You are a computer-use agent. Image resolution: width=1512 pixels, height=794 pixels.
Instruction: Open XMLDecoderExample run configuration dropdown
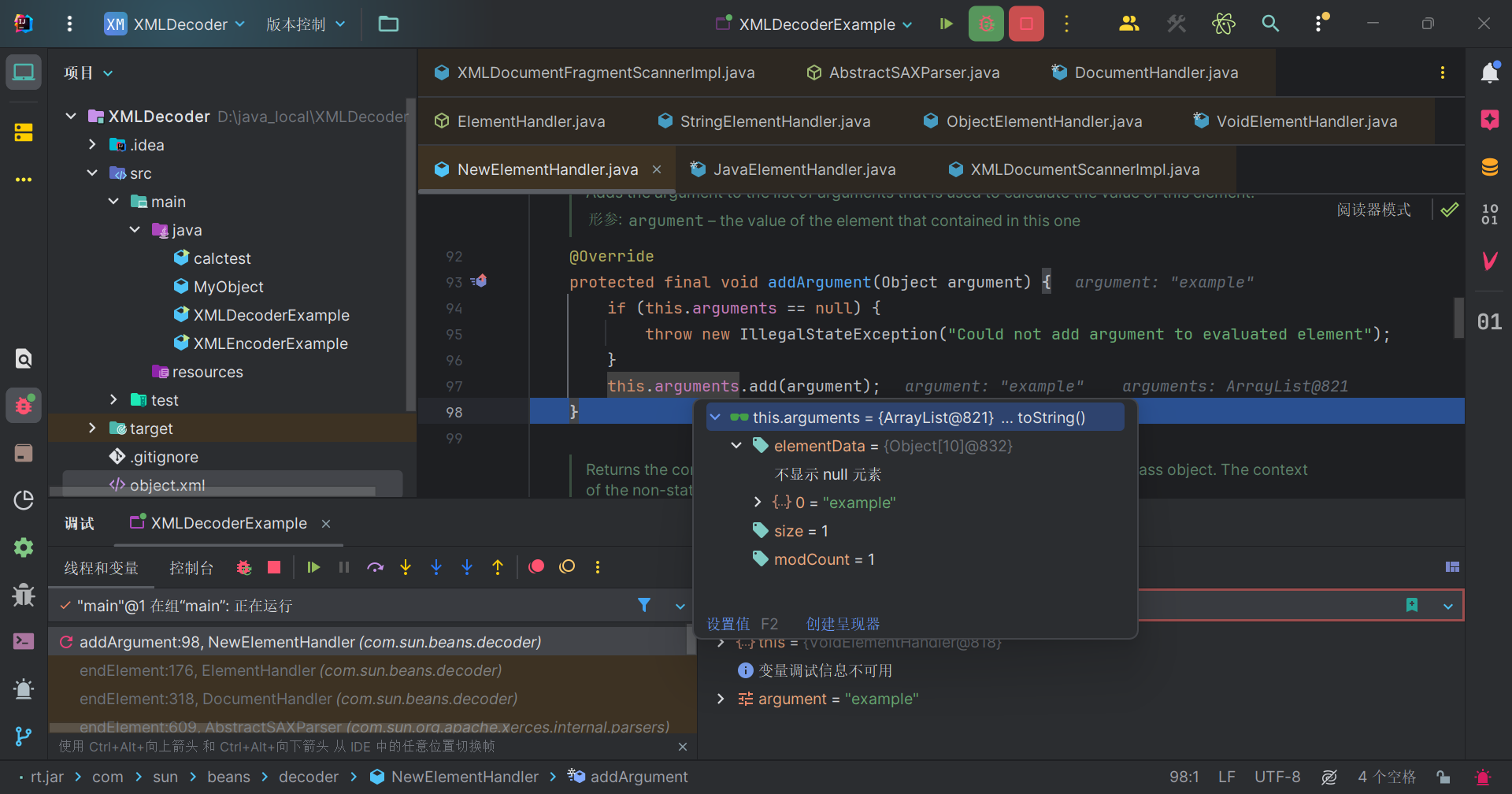[813, 24]
